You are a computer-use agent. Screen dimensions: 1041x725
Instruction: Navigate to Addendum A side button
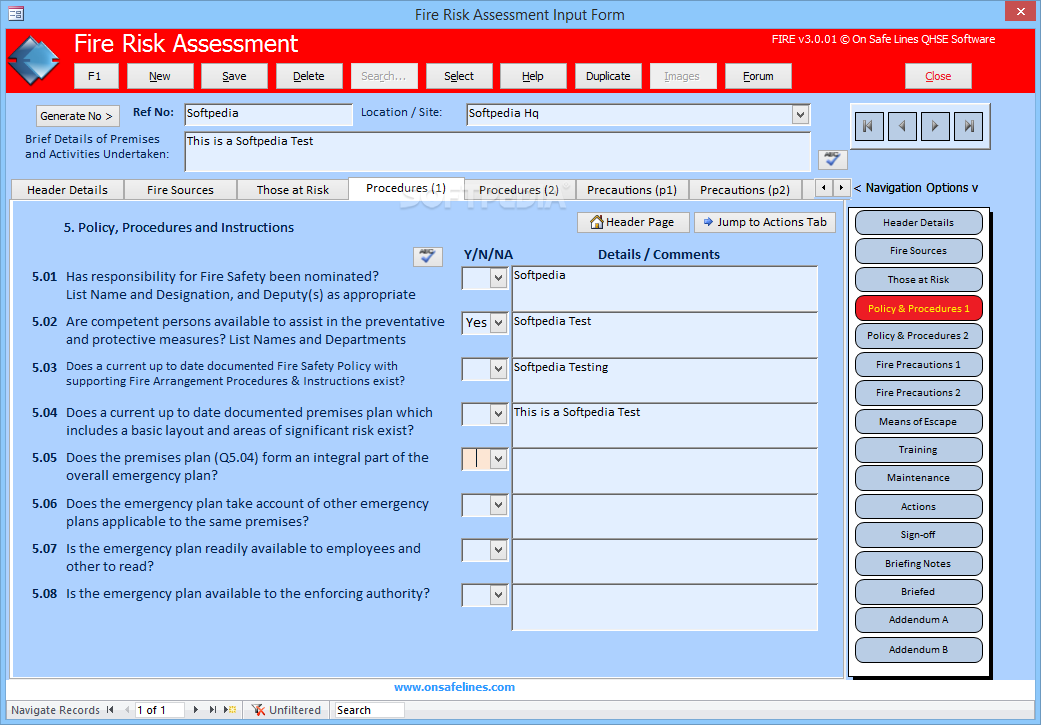pos(918,620)
